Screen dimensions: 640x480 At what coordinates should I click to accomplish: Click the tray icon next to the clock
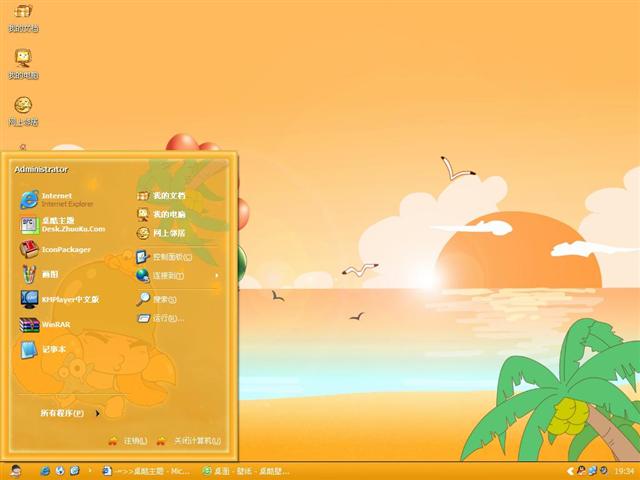(x=603, y=471)
